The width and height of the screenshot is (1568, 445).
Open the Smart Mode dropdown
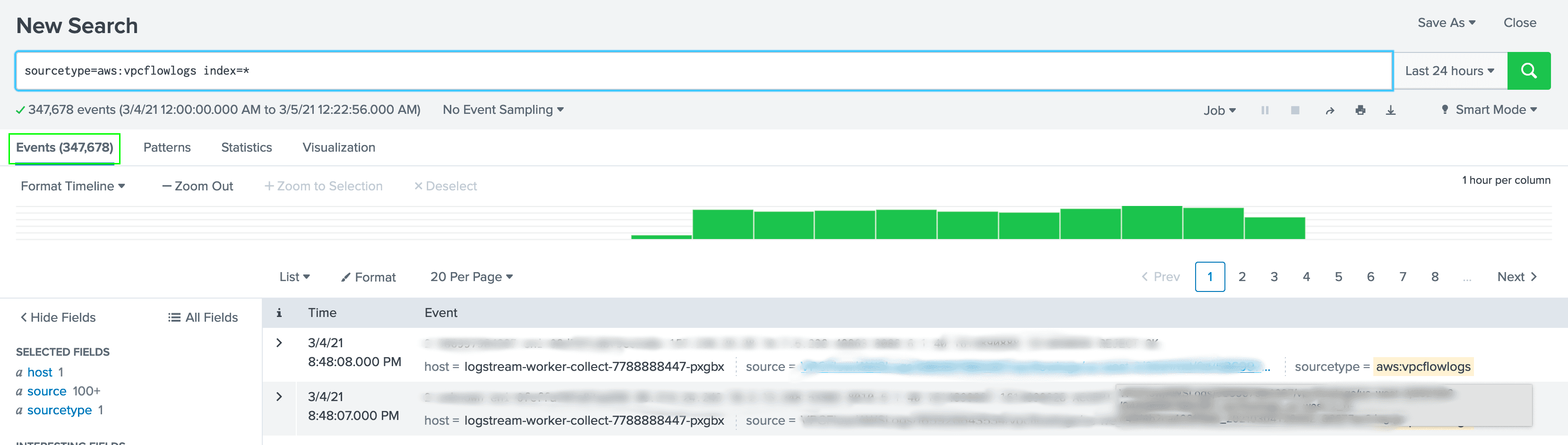[1489, 110]
